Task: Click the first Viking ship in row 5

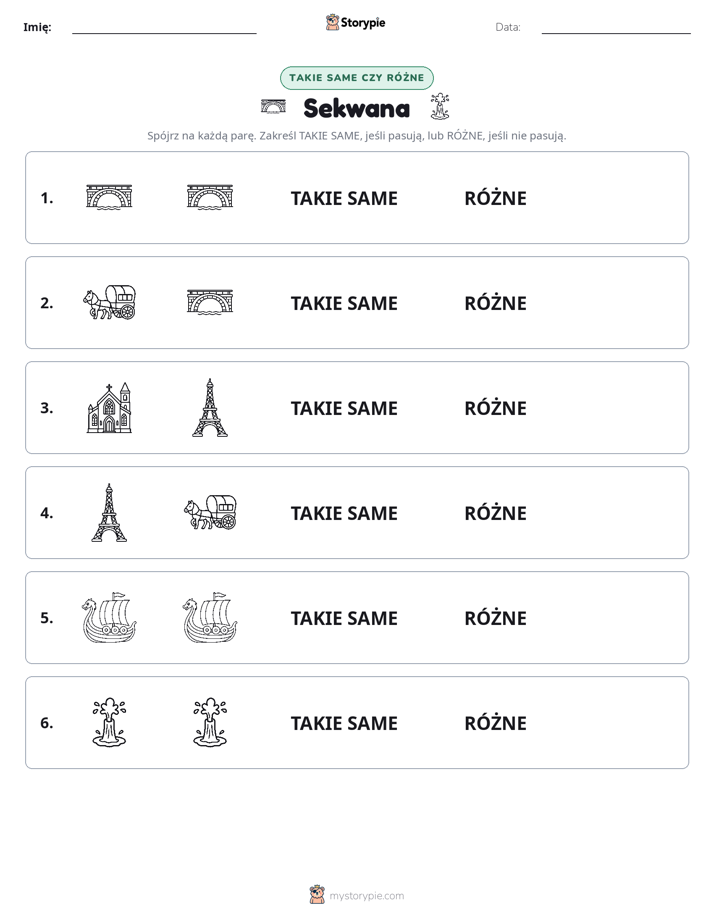Action: [x=110, y=618]
